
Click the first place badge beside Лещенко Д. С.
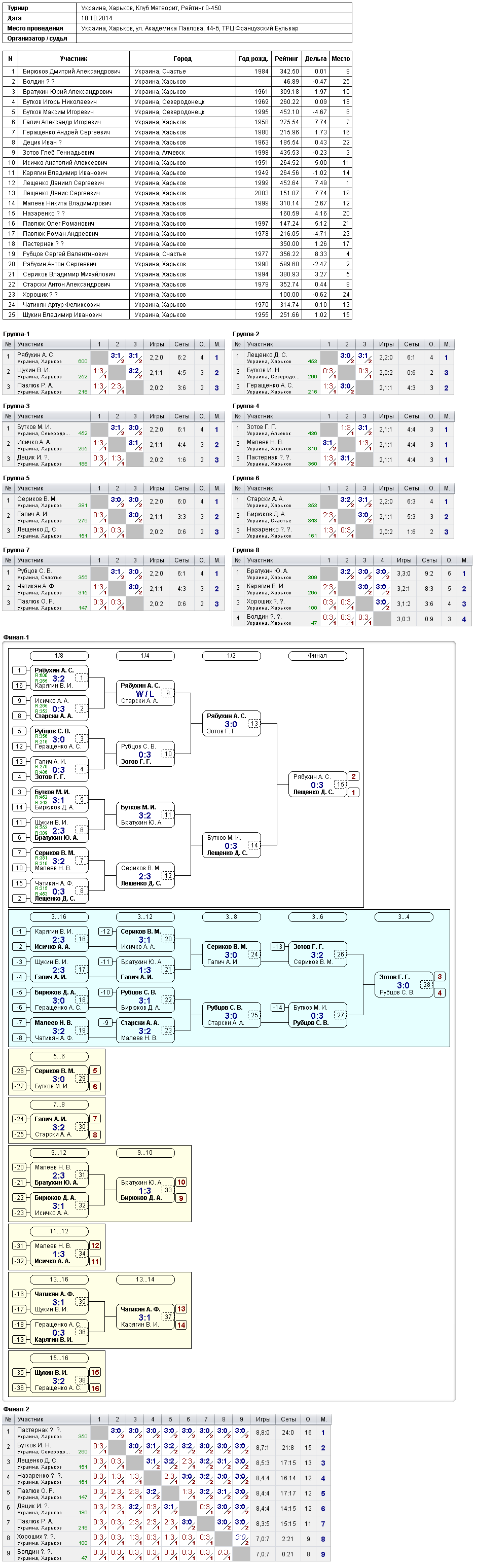click(353, 793)
